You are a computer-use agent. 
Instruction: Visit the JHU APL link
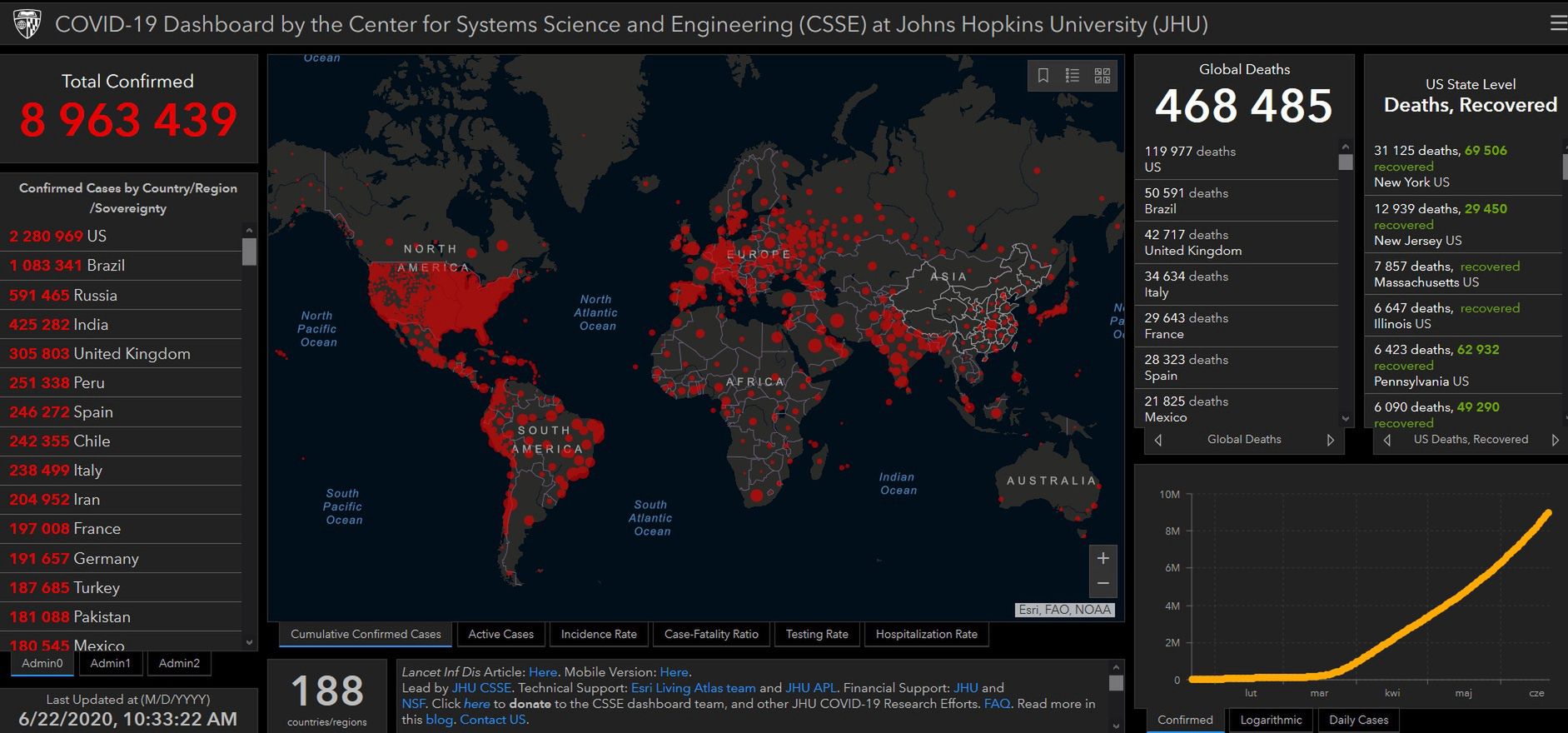(x=810, y=688)
